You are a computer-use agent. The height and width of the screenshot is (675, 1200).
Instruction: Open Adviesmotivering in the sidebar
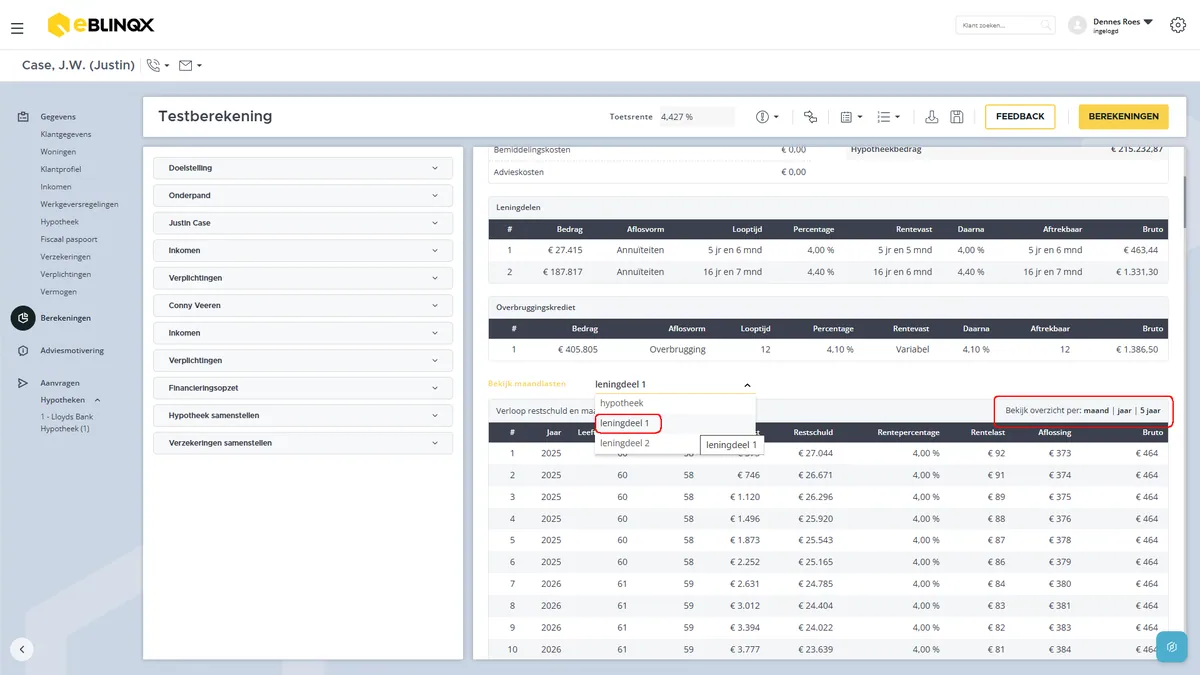point(72,351)
